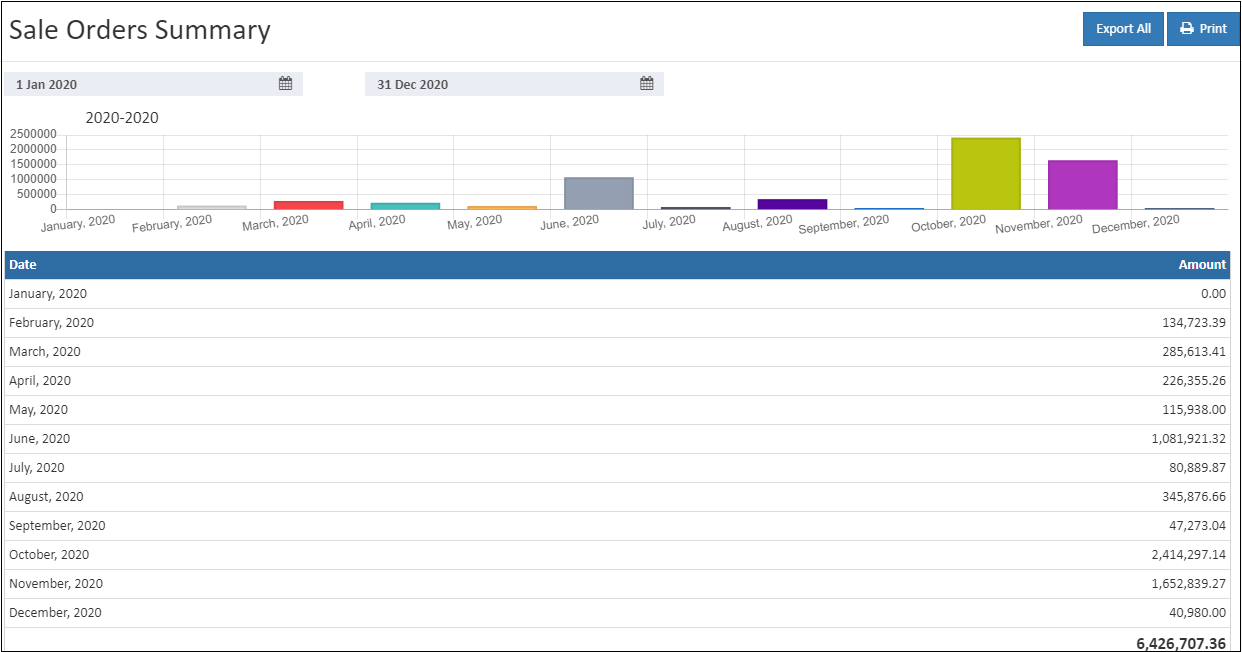Screen dimensions: 1242x652
Task: Click the June, 2020 chart axis label
Action: (570, 222)
